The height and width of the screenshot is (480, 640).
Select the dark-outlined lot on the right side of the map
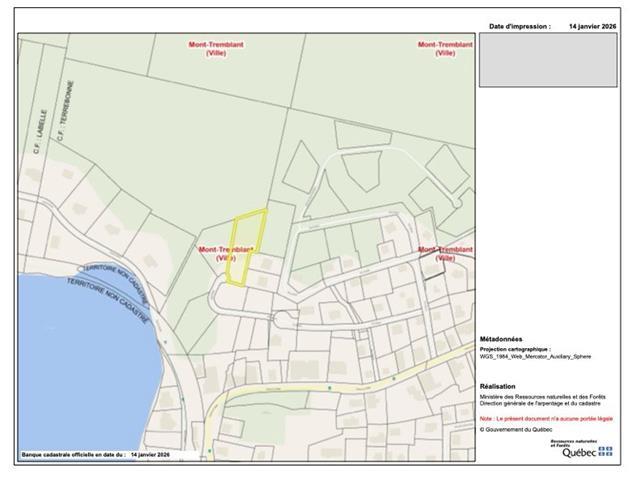pos(432,264)
